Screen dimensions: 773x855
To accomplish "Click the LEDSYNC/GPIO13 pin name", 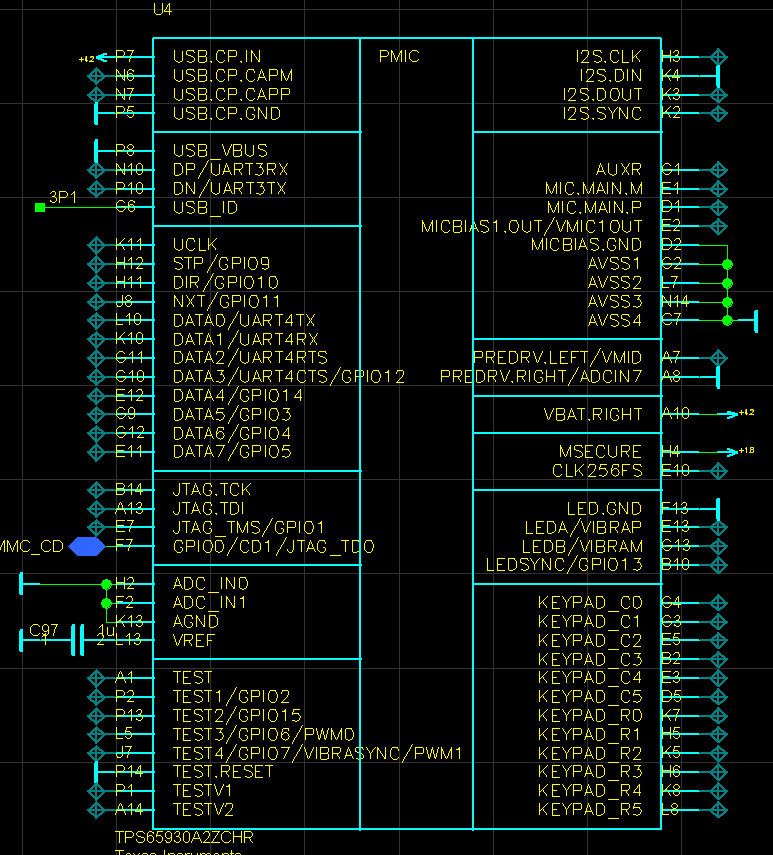I will 564,565.
